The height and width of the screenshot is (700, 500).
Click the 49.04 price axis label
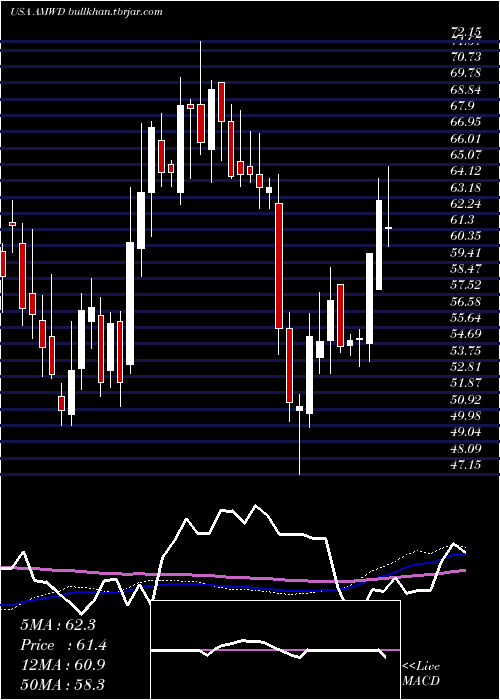click(x=466, y=432)
